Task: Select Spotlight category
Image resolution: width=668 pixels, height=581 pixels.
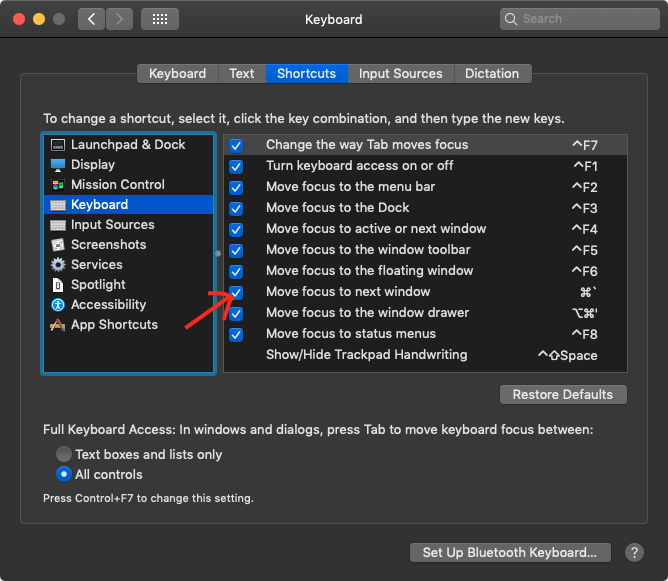Action: pos(128,285)
